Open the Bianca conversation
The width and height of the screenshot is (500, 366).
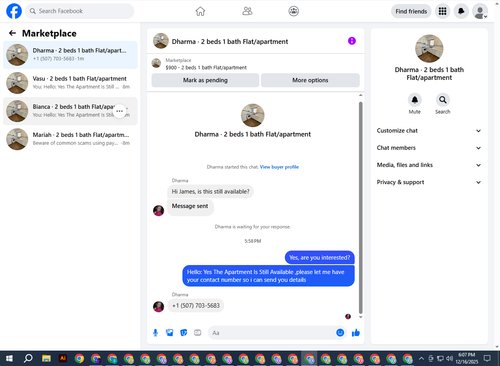pyautogui.click(x=70, y=111)
